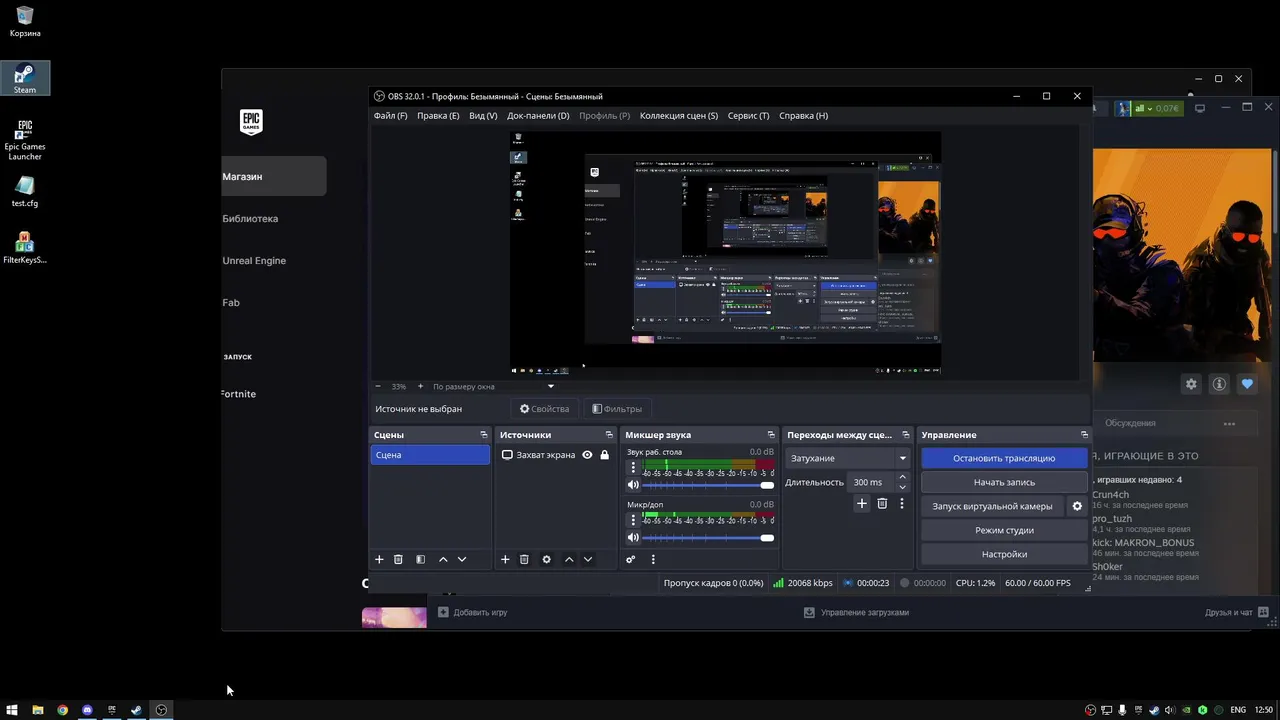Undock the Управление panel
Screen dimensions: 1280x720
coord(1084,435)
